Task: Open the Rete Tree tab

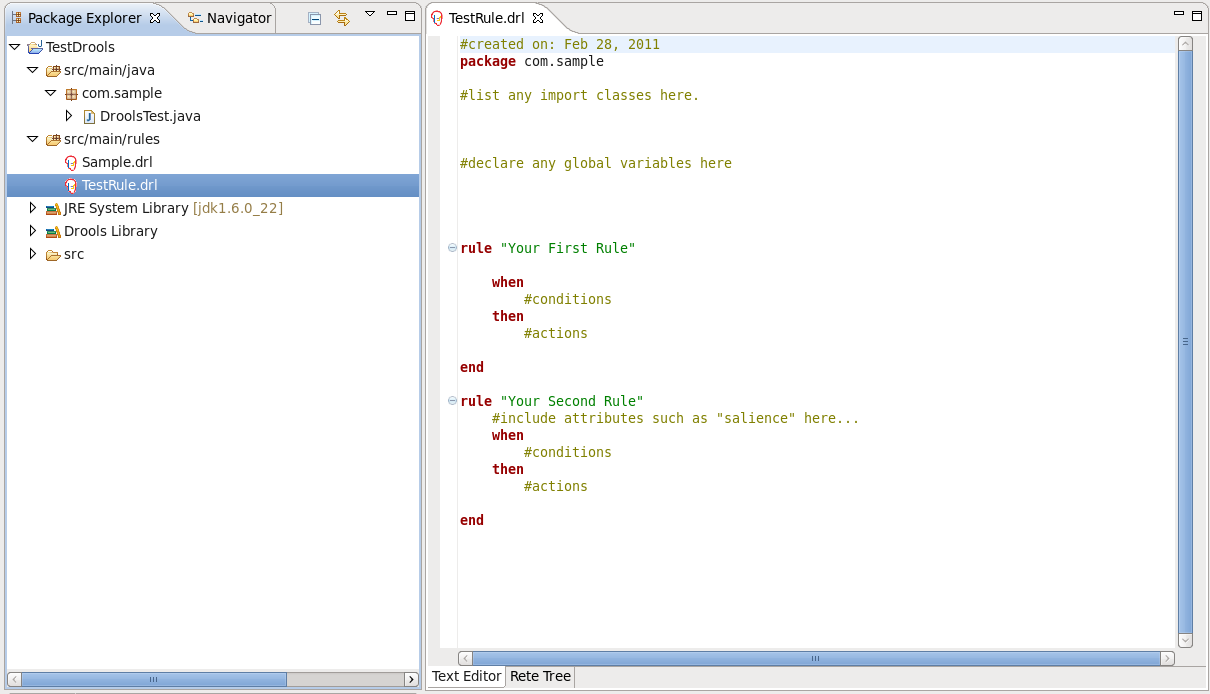Action: click(x=540, y=676)
